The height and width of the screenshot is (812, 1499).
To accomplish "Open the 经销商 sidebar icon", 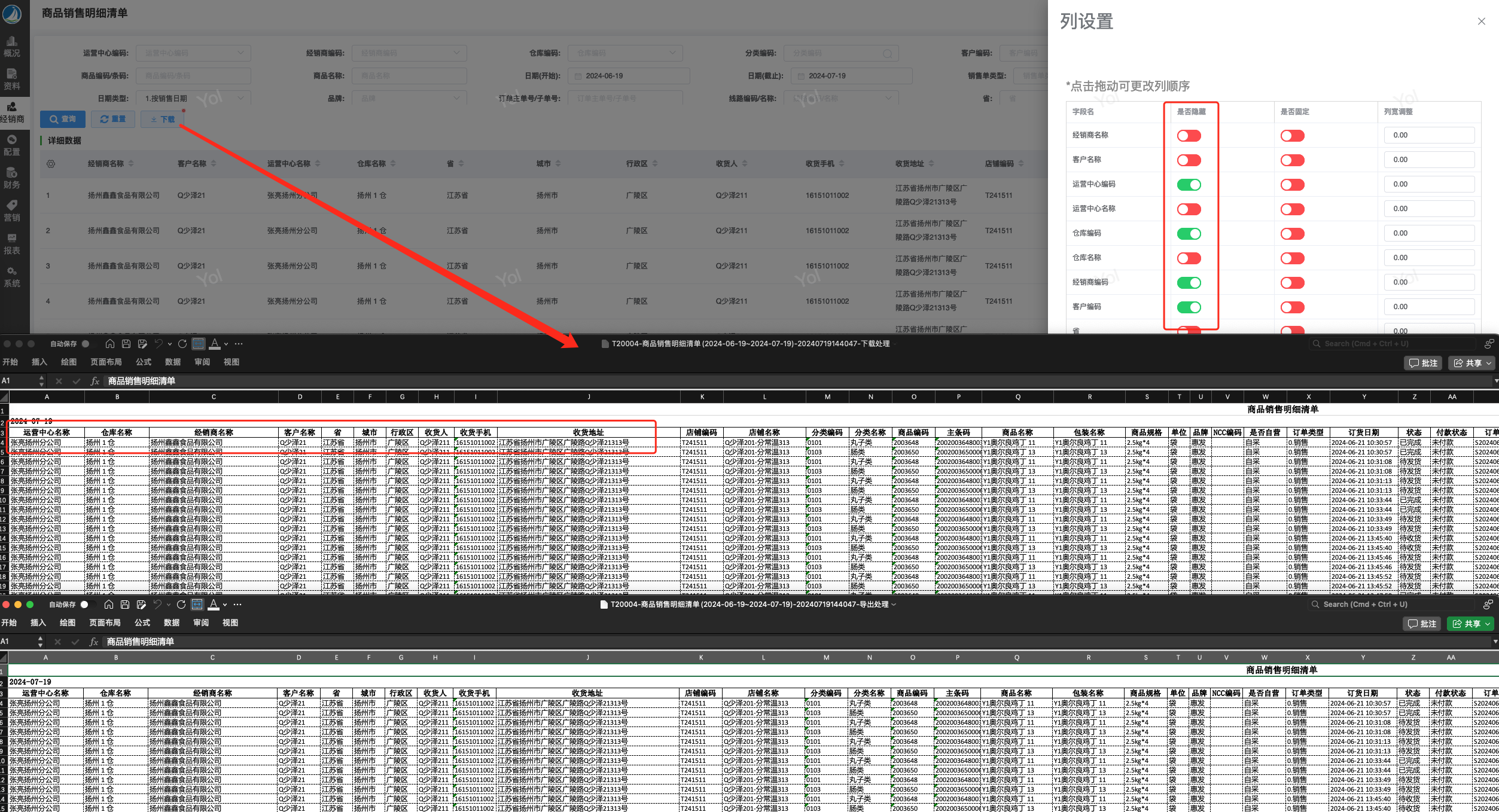I will click(x=12, y=112).
